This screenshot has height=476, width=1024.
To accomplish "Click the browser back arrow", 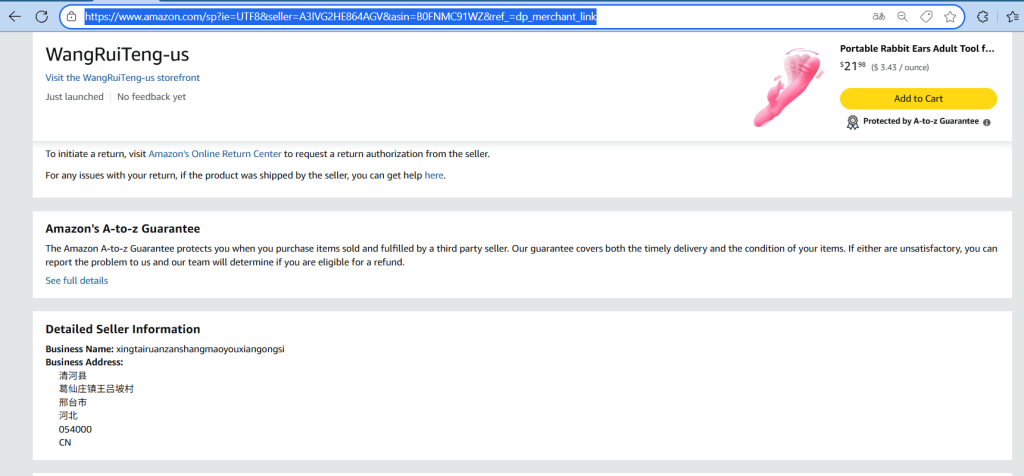I will point(14,17).
